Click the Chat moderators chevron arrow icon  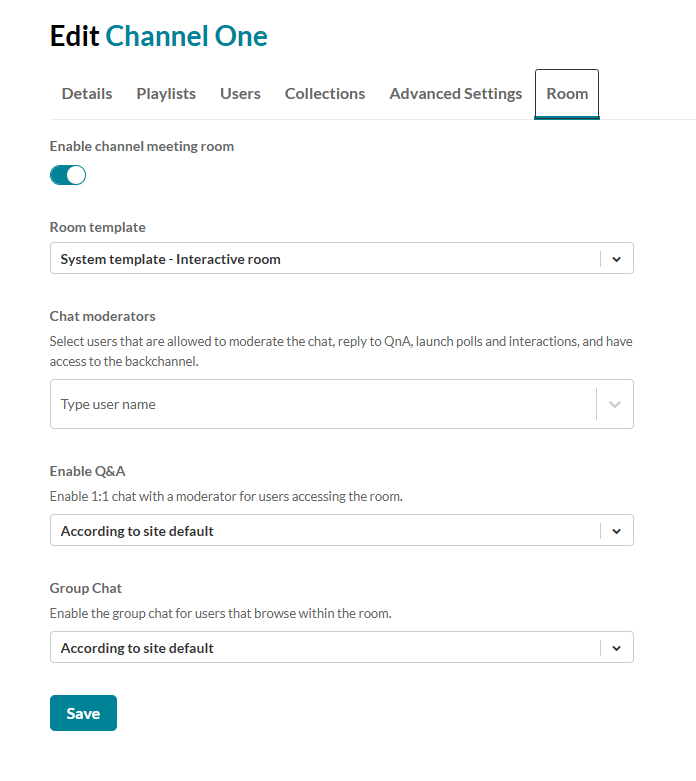click(616, 405)
